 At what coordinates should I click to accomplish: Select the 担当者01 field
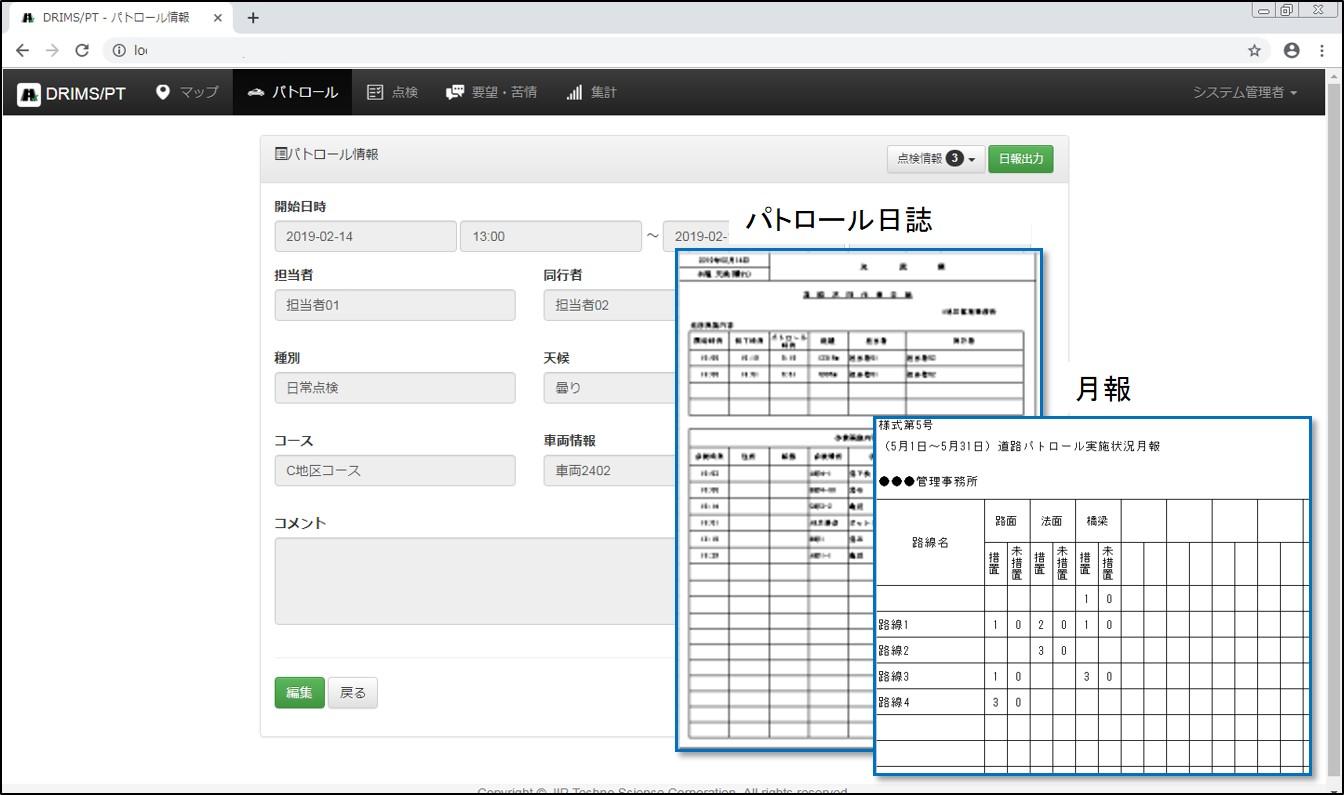[x=395, y=305]
